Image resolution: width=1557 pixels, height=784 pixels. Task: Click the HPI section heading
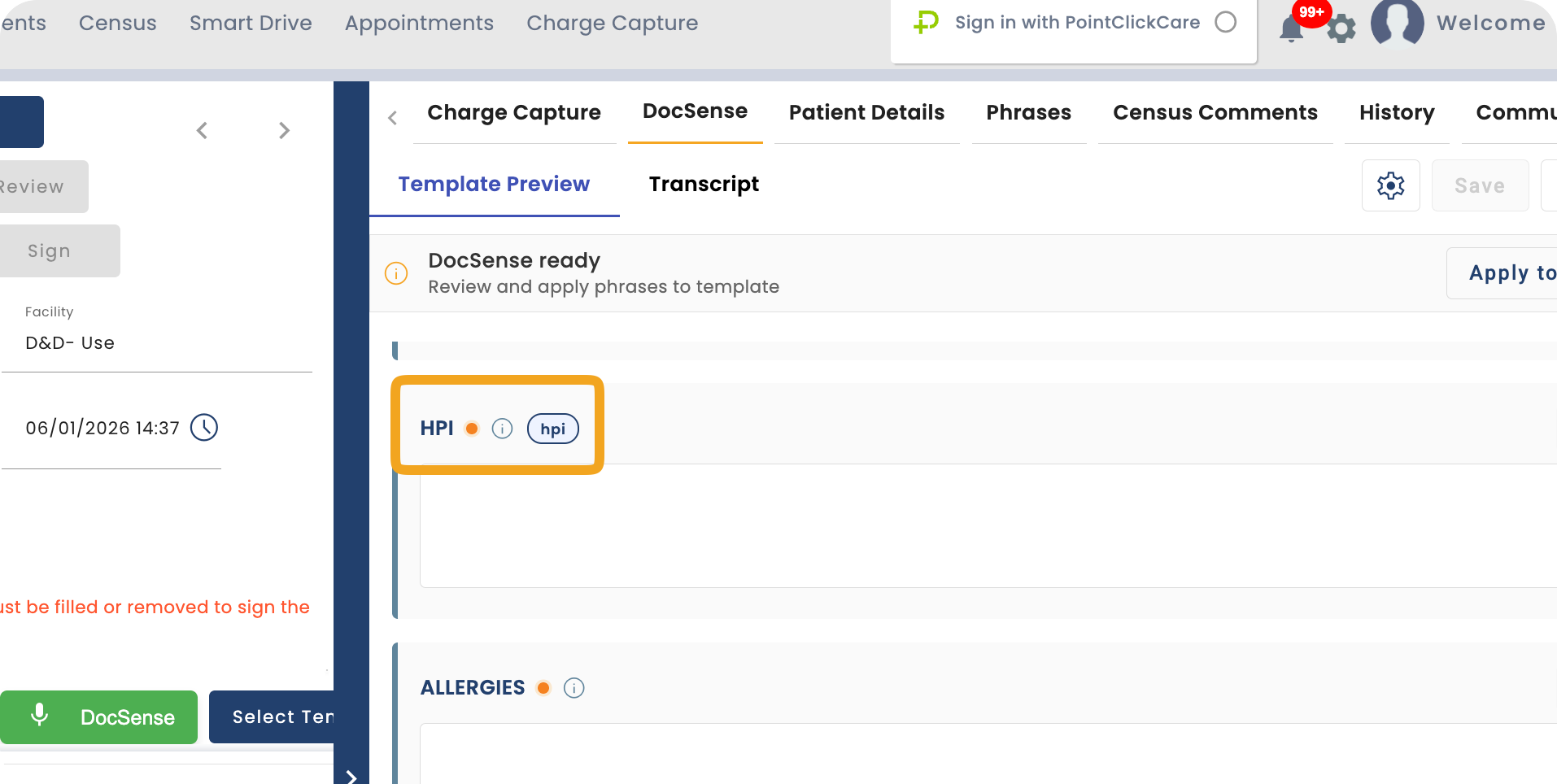437,429
